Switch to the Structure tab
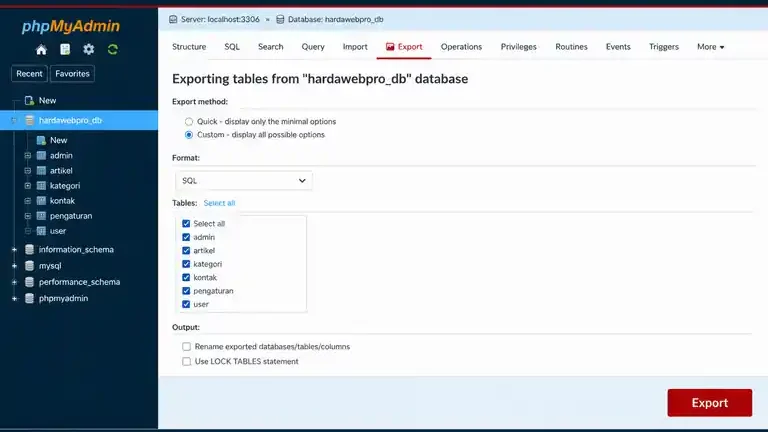Screen dimensions: 768x432 (189, 47)
